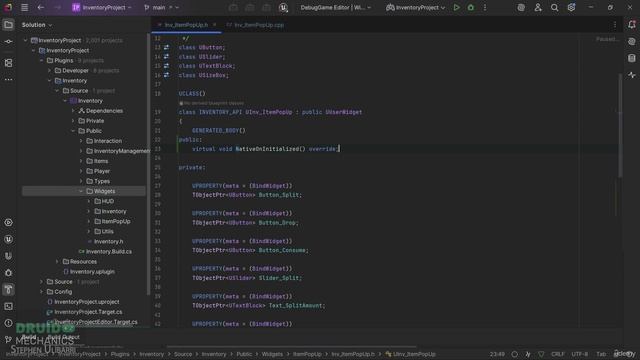Click the CRLF line separator indicator
The height and width of the screenshot is (360, 640).
coord(558,354)
